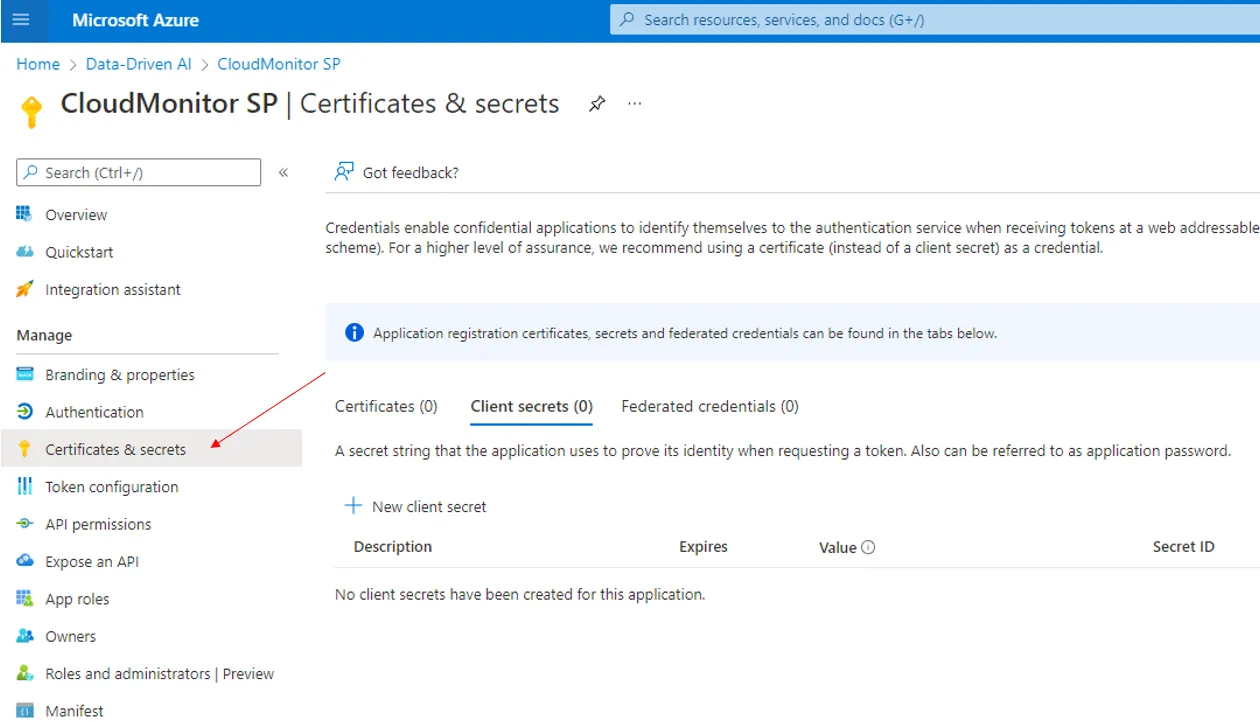Open API permissions
Screen dimensions: 1260x722
pyautogui.click(x=98, y=524)
